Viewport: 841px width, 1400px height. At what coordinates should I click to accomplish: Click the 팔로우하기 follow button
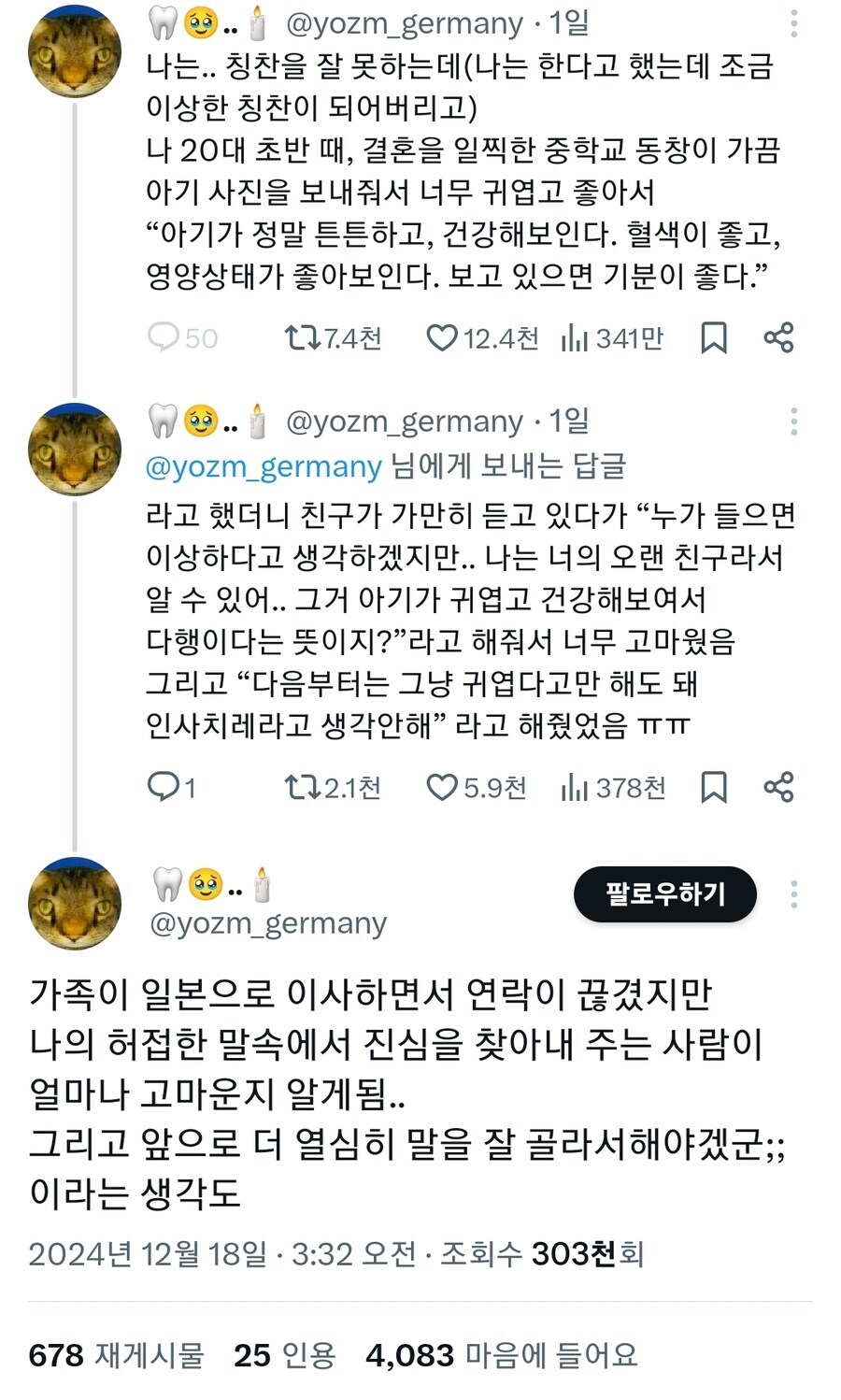coord(664,894)
